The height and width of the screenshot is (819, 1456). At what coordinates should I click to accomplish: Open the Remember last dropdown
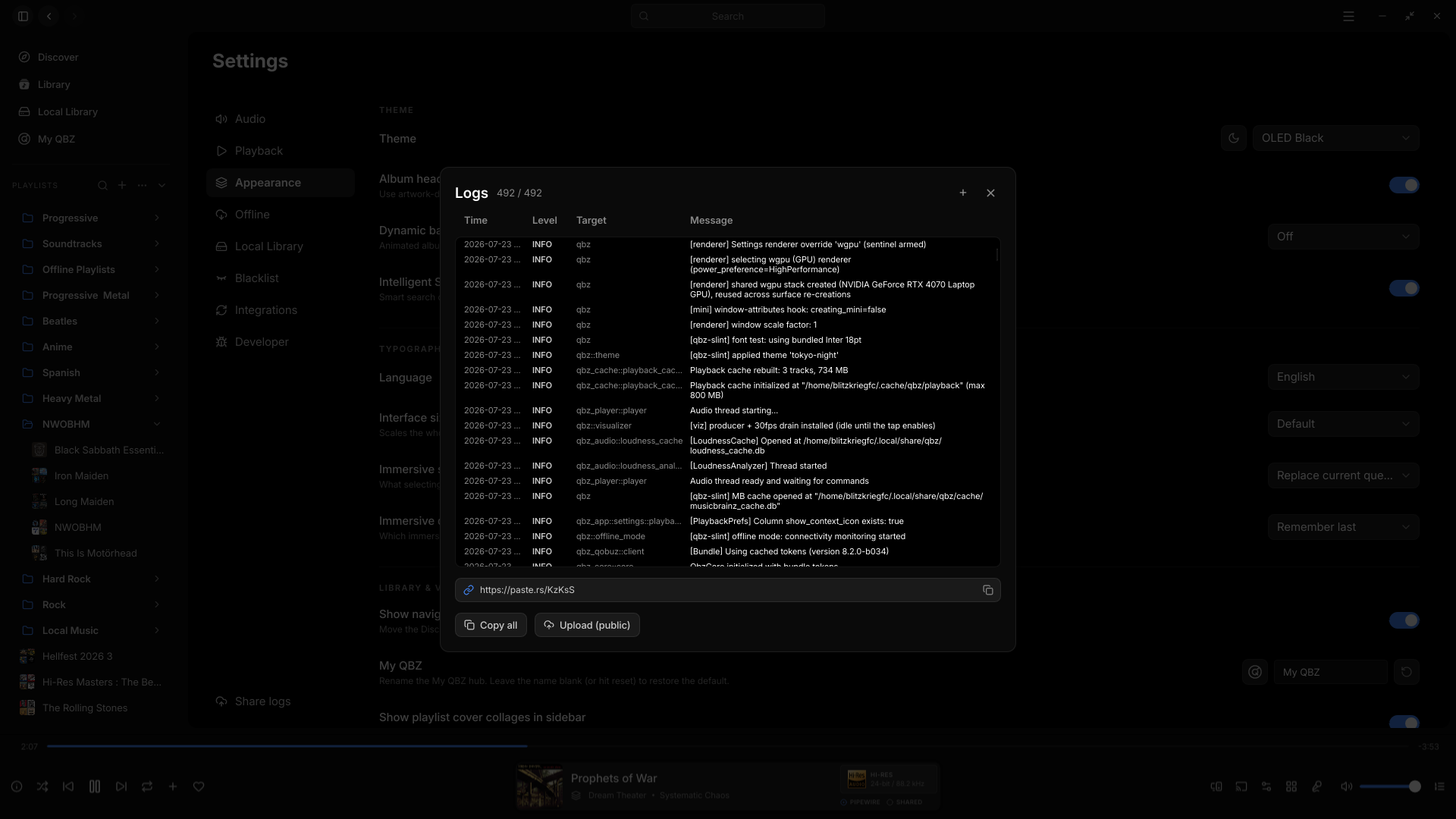tap(1344, 527)
